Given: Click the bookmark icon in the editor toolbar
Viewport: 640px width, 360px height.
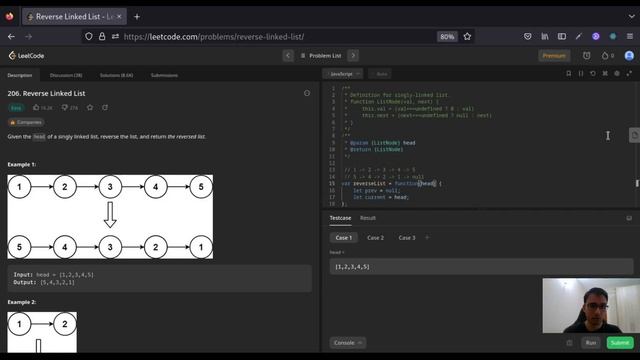Looking at the screenshot, I should pyautogui.click(x=569, y=73).
